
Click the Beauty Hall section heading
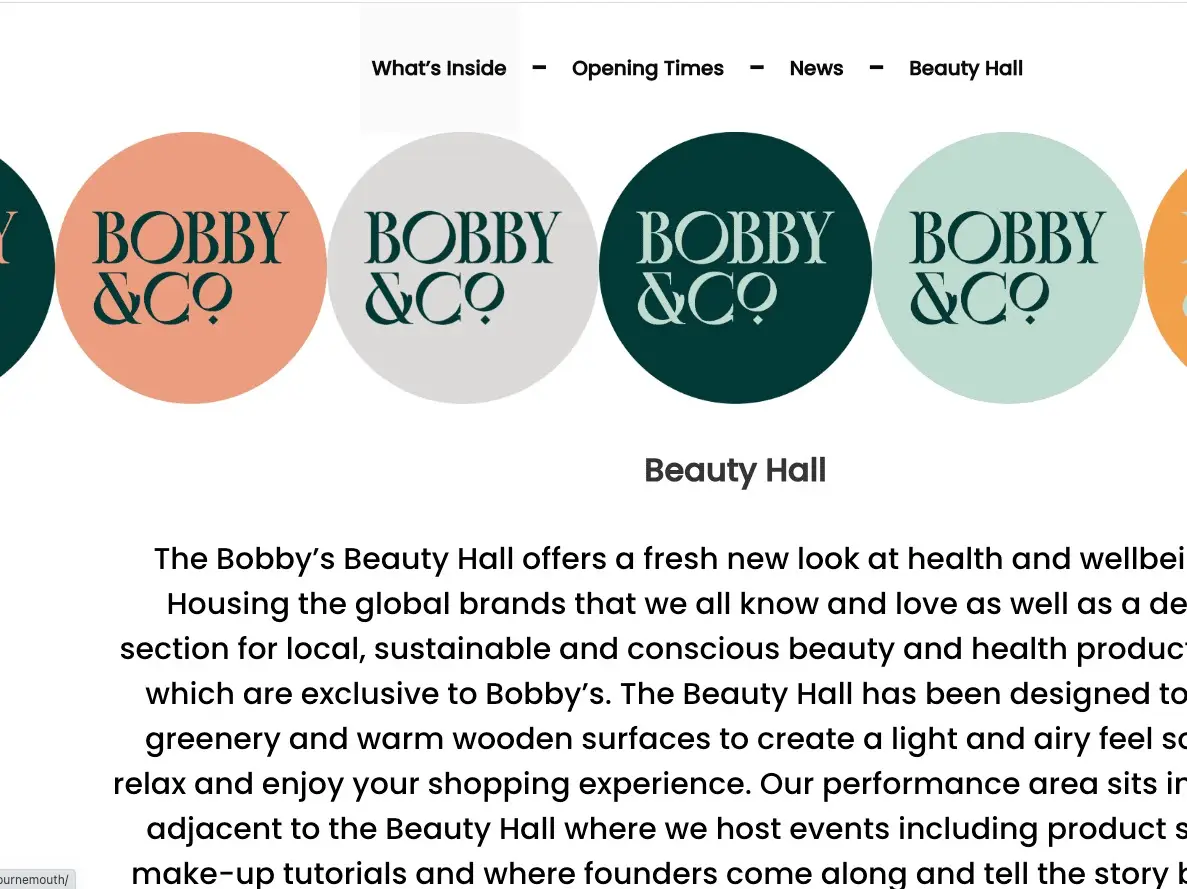click(x=735, y=470)
